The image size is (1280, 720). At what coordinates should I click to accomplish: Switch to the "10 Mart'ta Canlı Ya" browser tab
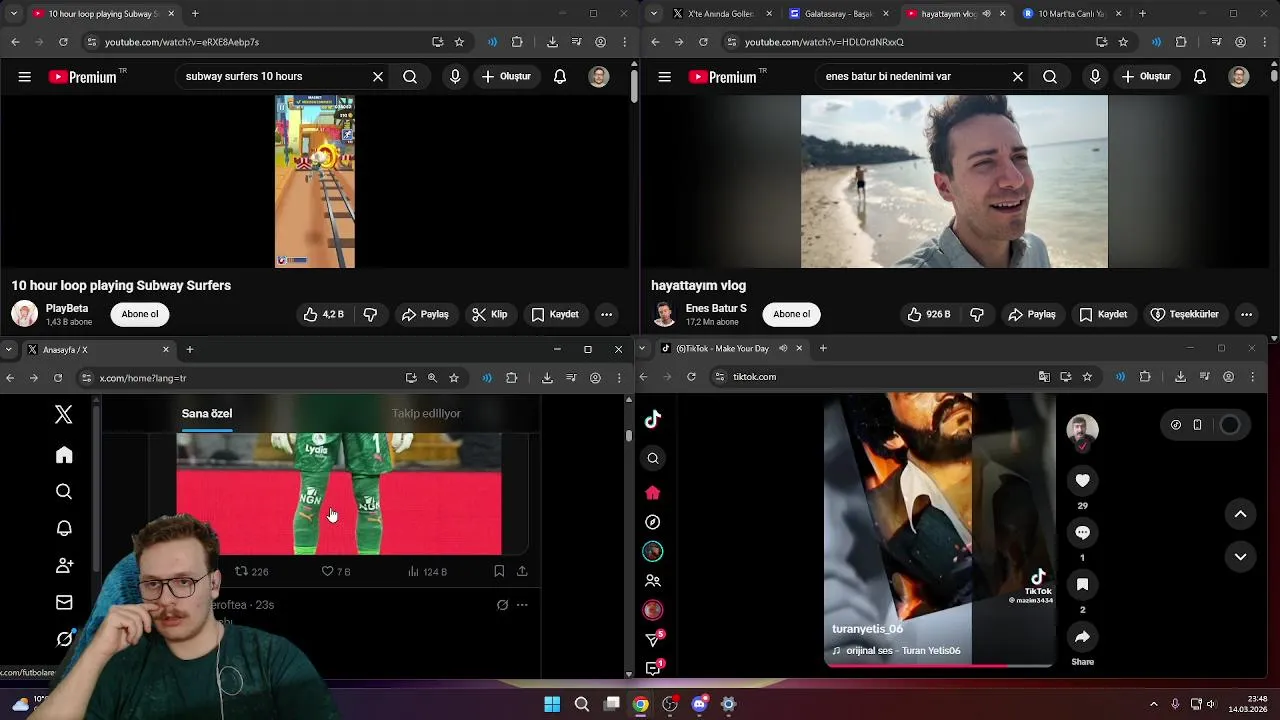click(x=1070, y=14)
